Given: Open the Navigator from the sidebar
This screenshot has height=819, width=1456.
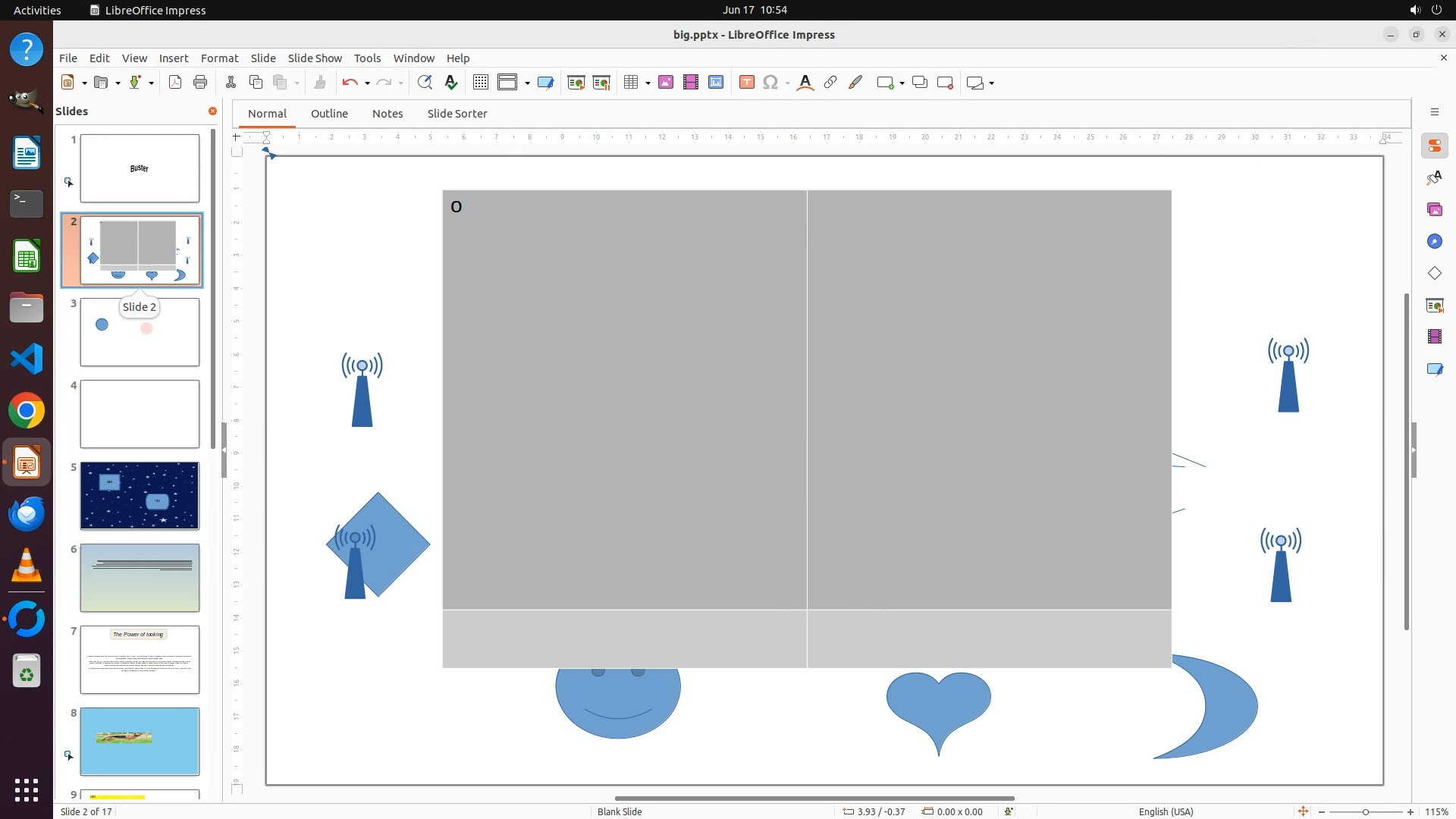Looking at the screenshot, I should coord(1434,241).
